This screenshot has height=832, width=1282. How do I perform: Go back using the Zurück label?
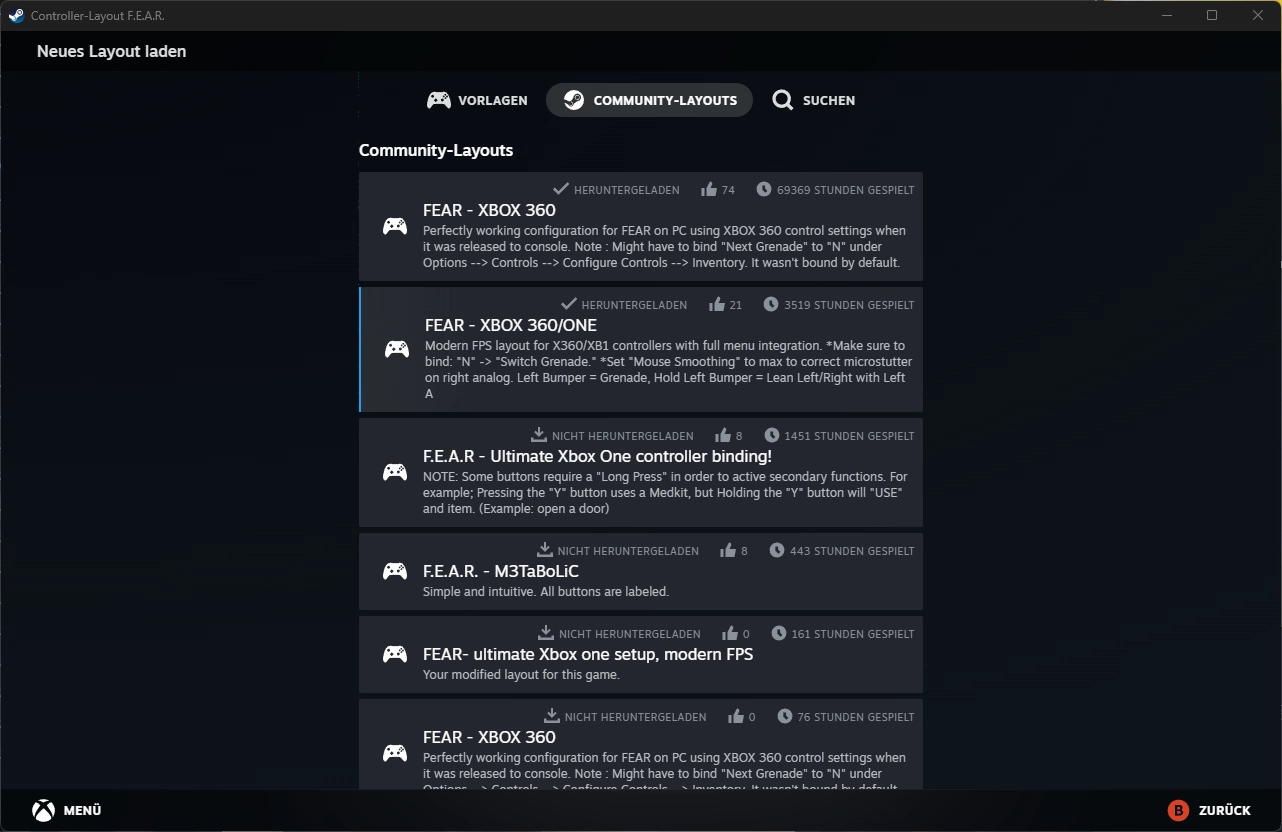(x=1225, y=810)
